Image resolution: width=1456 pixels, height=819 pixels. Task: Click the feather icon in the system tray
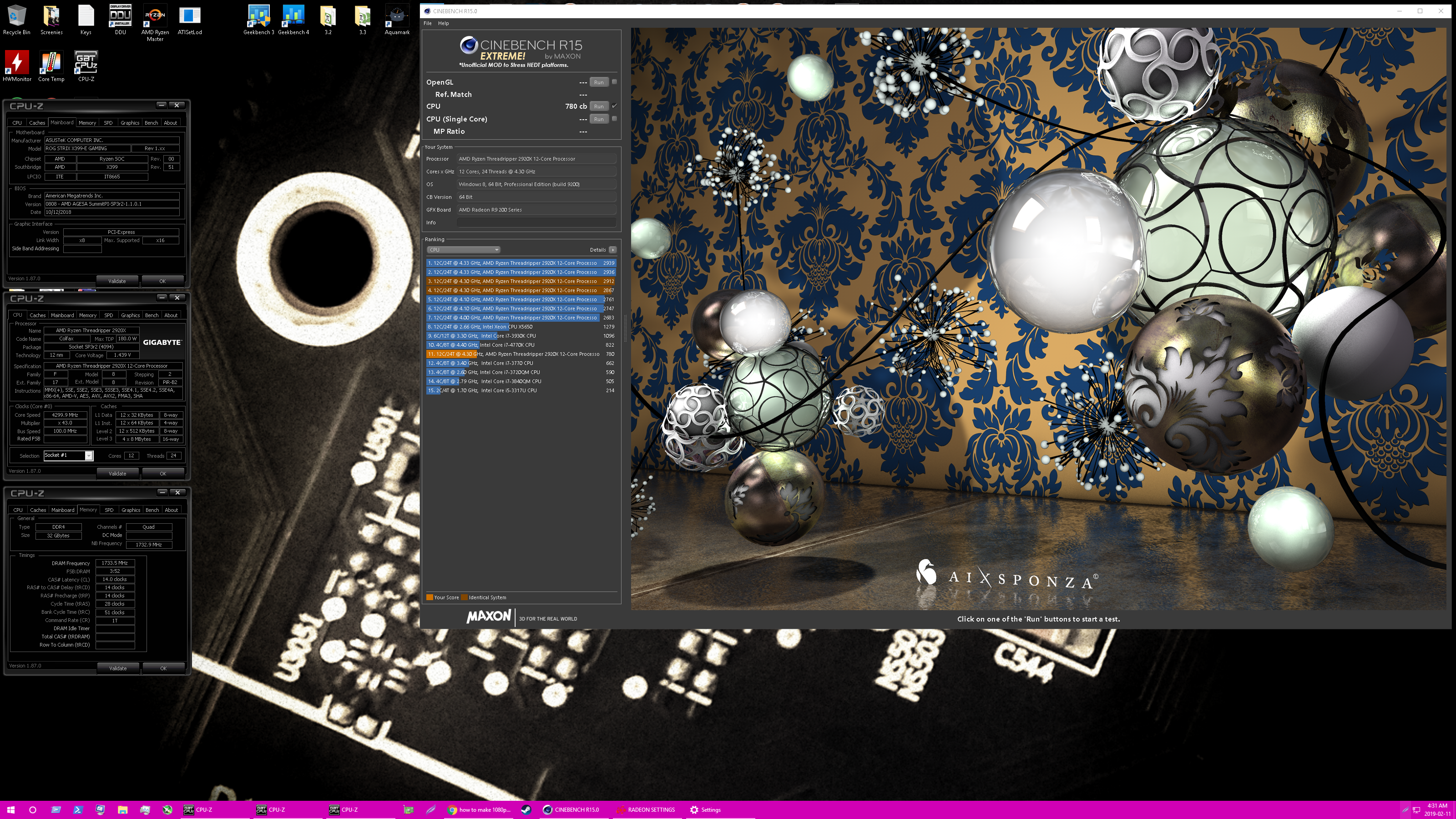click(x=1405, y=810)
